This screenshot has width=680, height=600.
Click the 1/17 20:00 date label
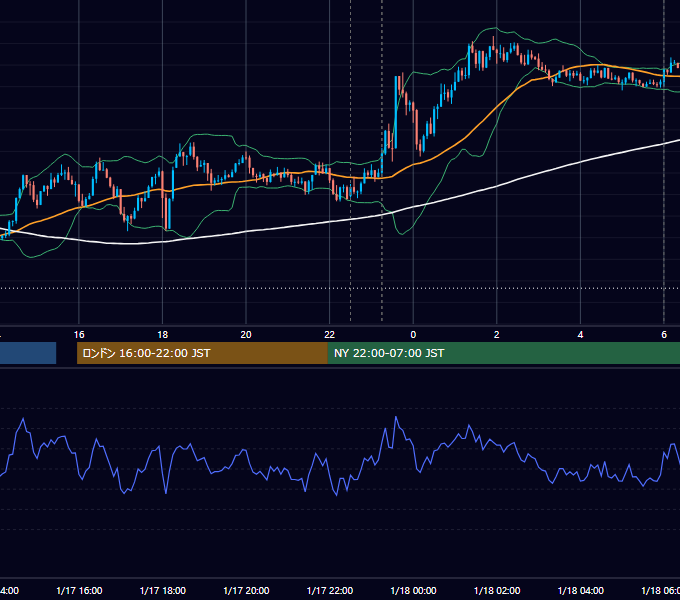click(246, 590)
